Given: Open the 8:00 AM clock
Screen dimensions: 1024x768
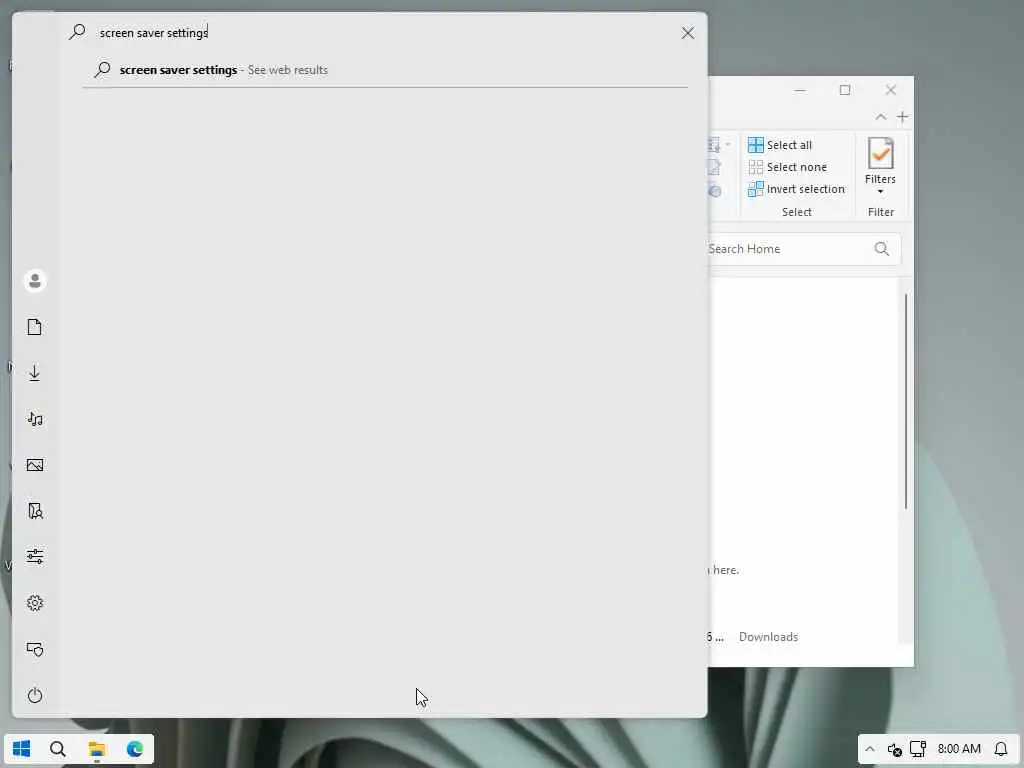Looking at the screenshot, I should click(x=959, y=749).
